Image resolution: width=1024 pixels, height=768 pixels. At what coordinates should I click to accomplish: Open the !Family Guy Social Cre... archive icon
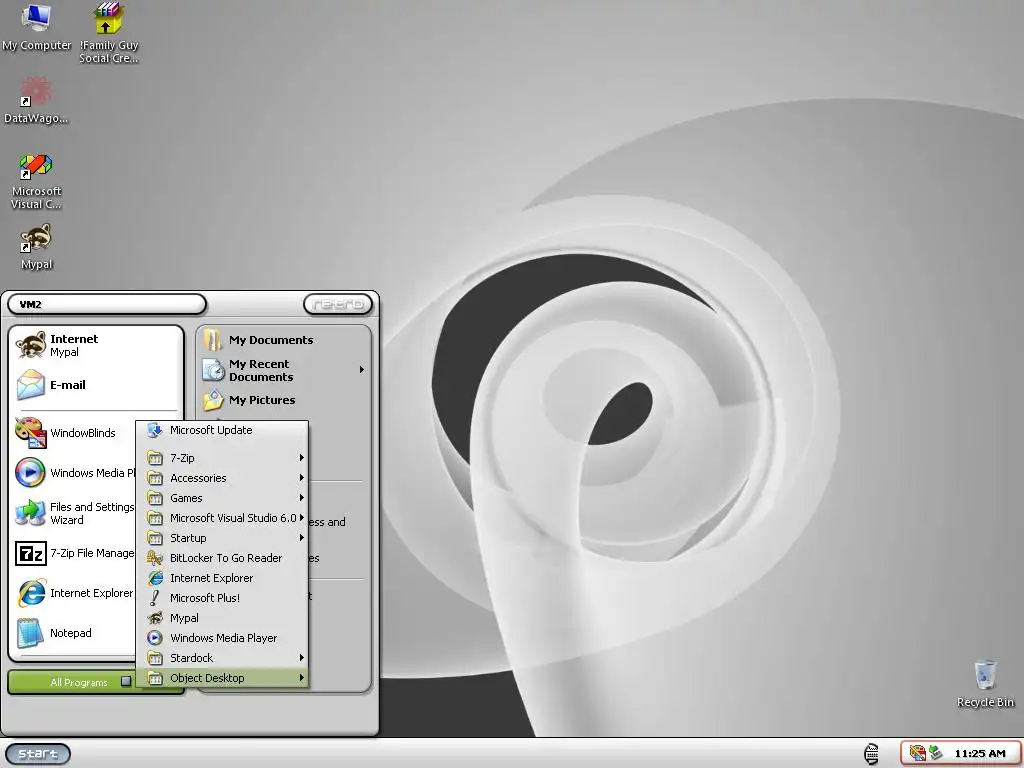tap(108, 33)
